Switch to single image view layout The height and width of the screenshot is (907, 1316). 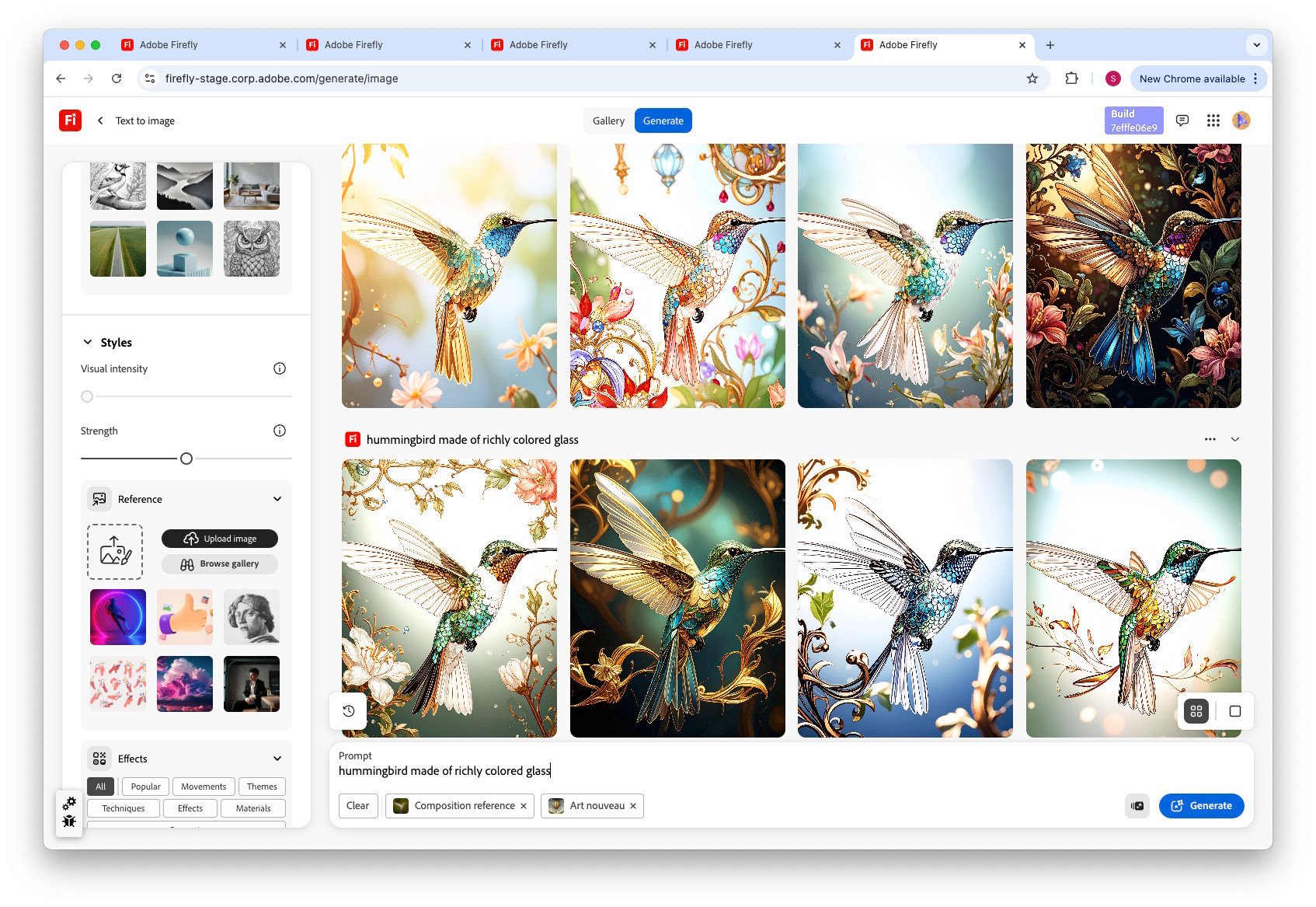(x=1234, y=711)
